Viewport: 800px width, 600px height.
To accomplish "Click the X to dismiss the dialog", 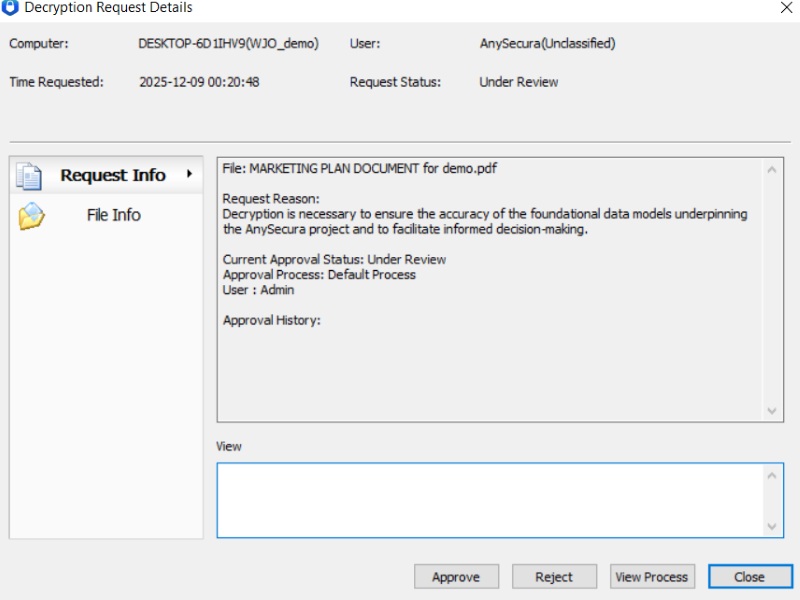I will 789,7.
